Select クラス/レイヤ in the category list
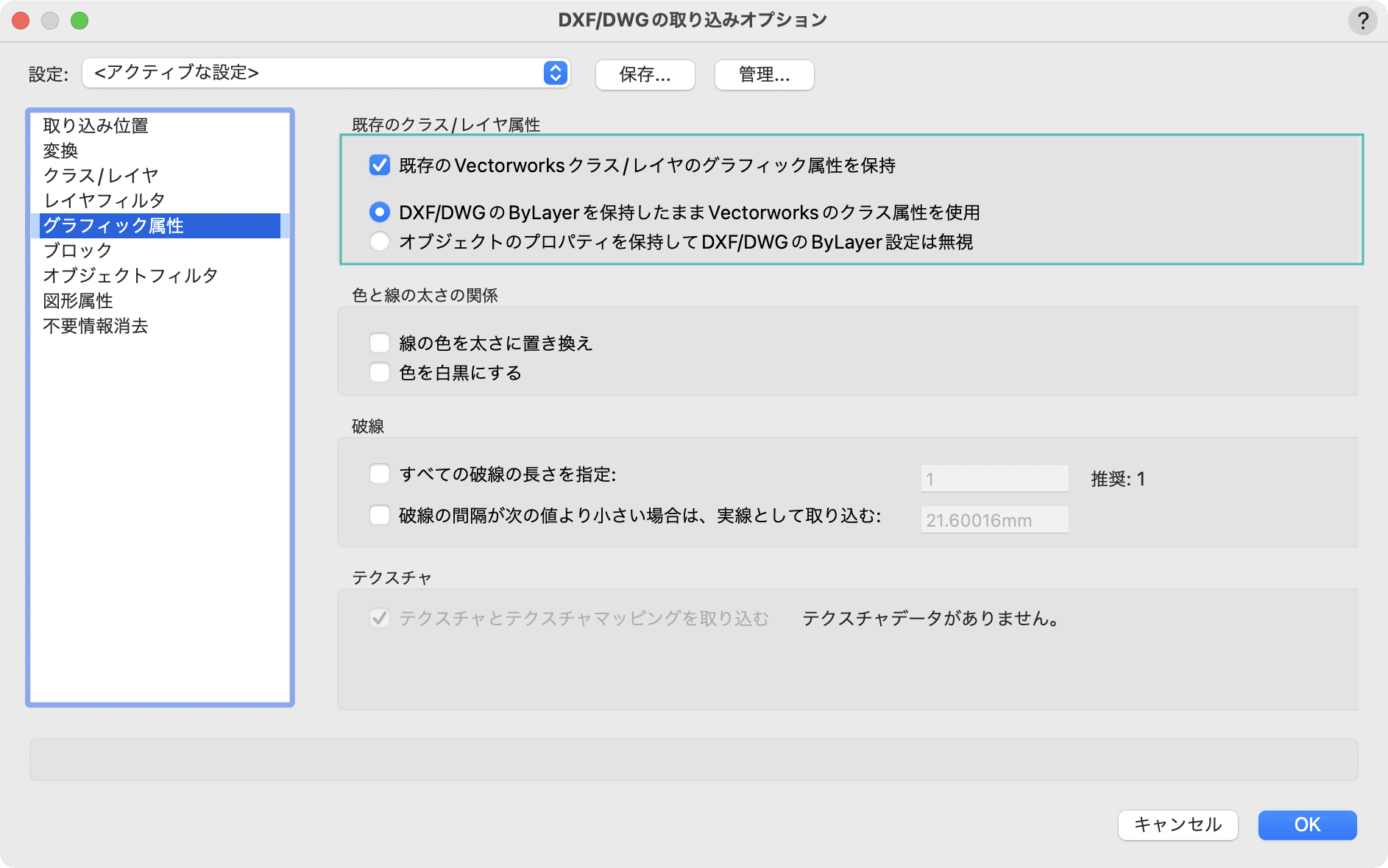Screen dimensions: 1388x868 click(160, 176)
